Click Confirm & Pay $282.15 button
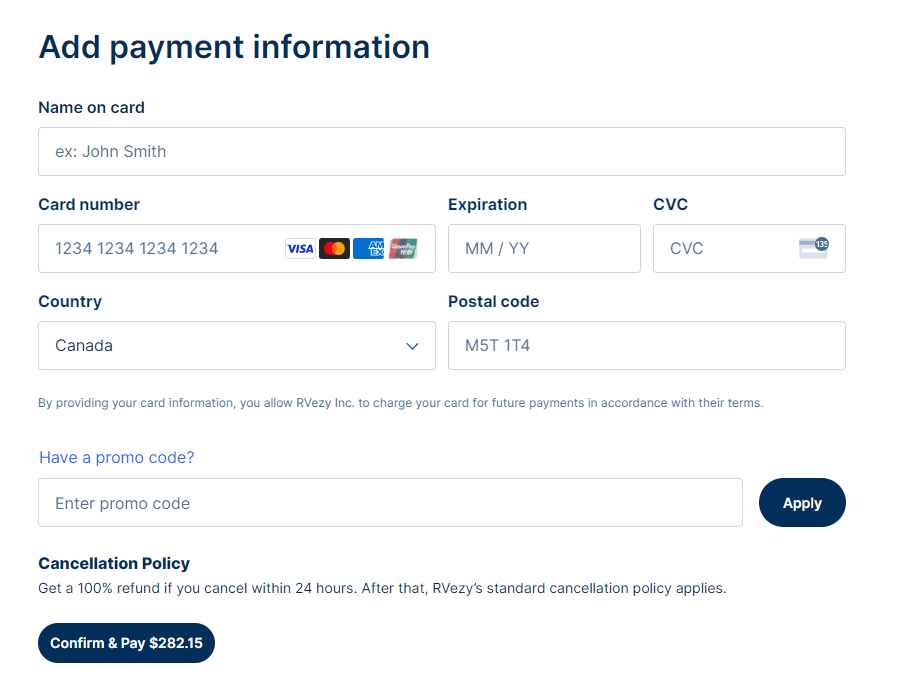This screenshot has width=902, height=694. coord(126,643)
